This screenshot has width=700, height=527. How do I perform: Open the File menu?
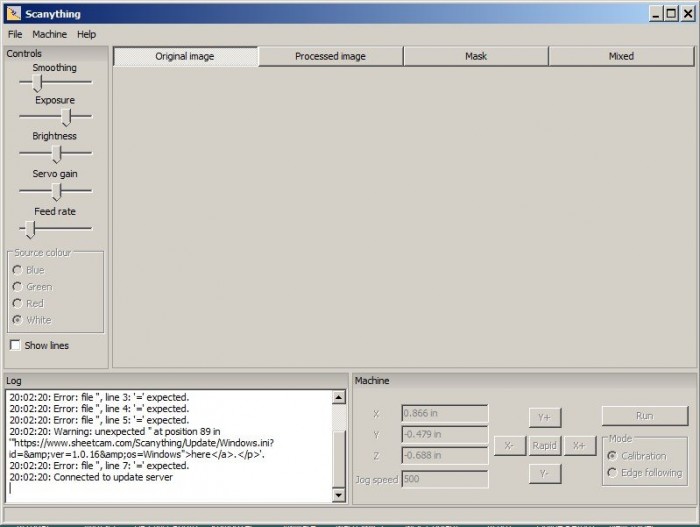(15, 34)
